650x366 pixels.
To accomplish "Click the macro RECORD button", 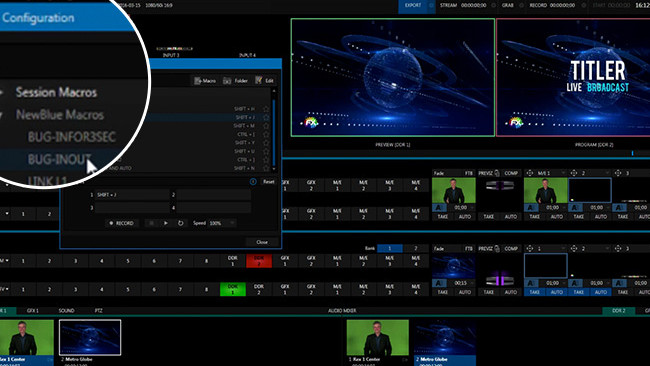I will click(121, 223).
